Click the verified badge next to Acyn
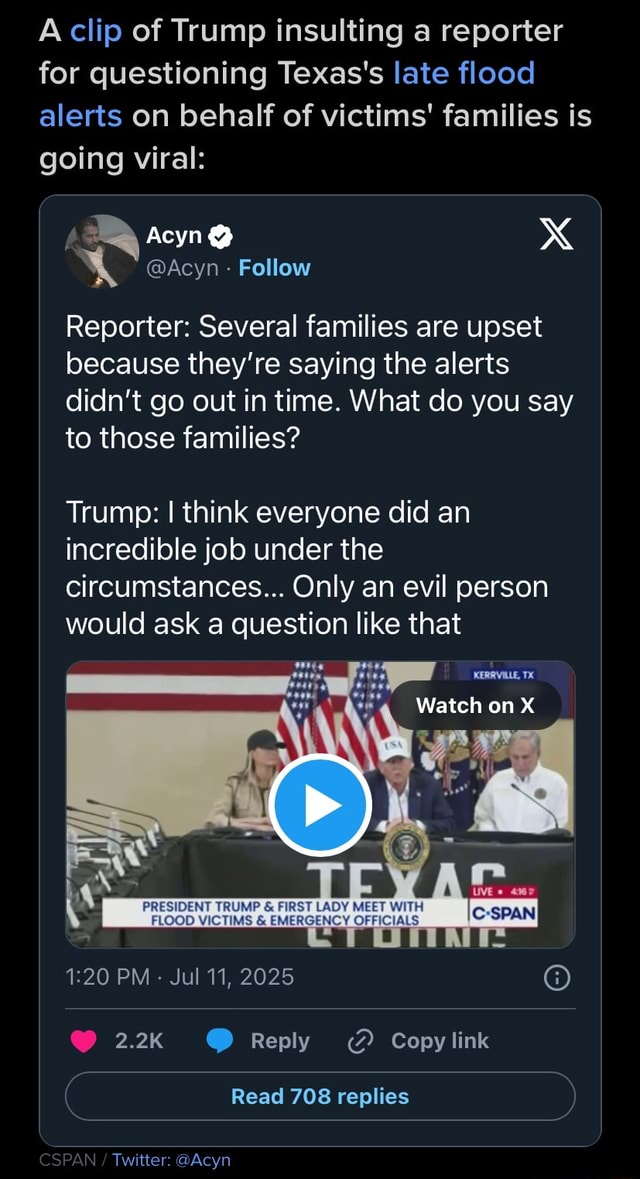The height and width of the screenshot is (1179, 640). pyautogui.click(x=219, y=236)
